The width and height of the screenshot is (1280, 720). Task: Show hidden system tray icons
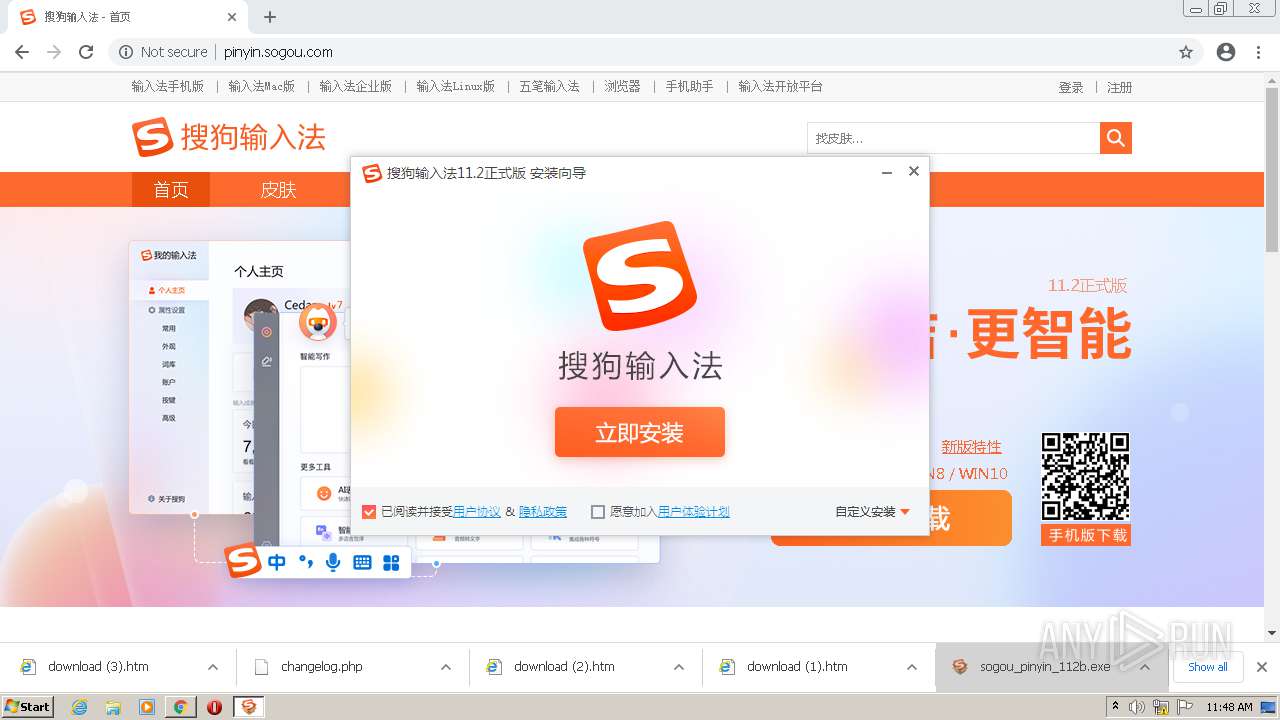[x=1117, y=707]
